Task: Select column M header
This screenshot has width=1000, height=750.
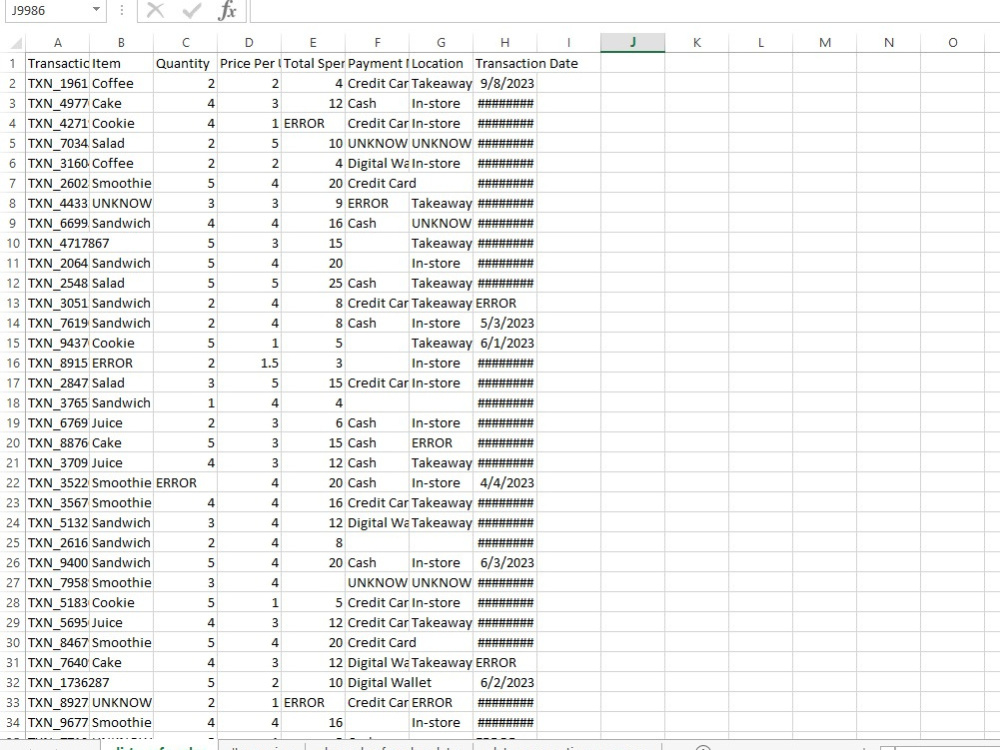Action: click(825, 43)
